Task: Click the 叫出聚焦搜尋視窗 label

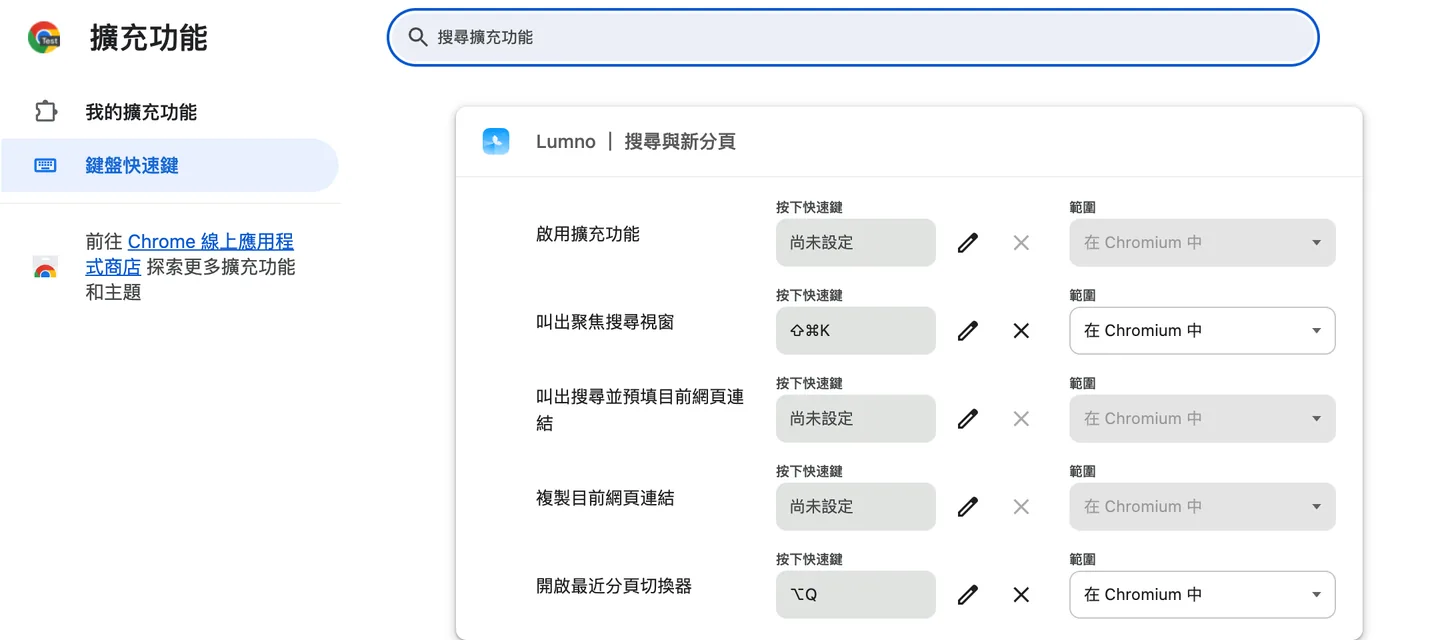Action: [x=605, y=322]
